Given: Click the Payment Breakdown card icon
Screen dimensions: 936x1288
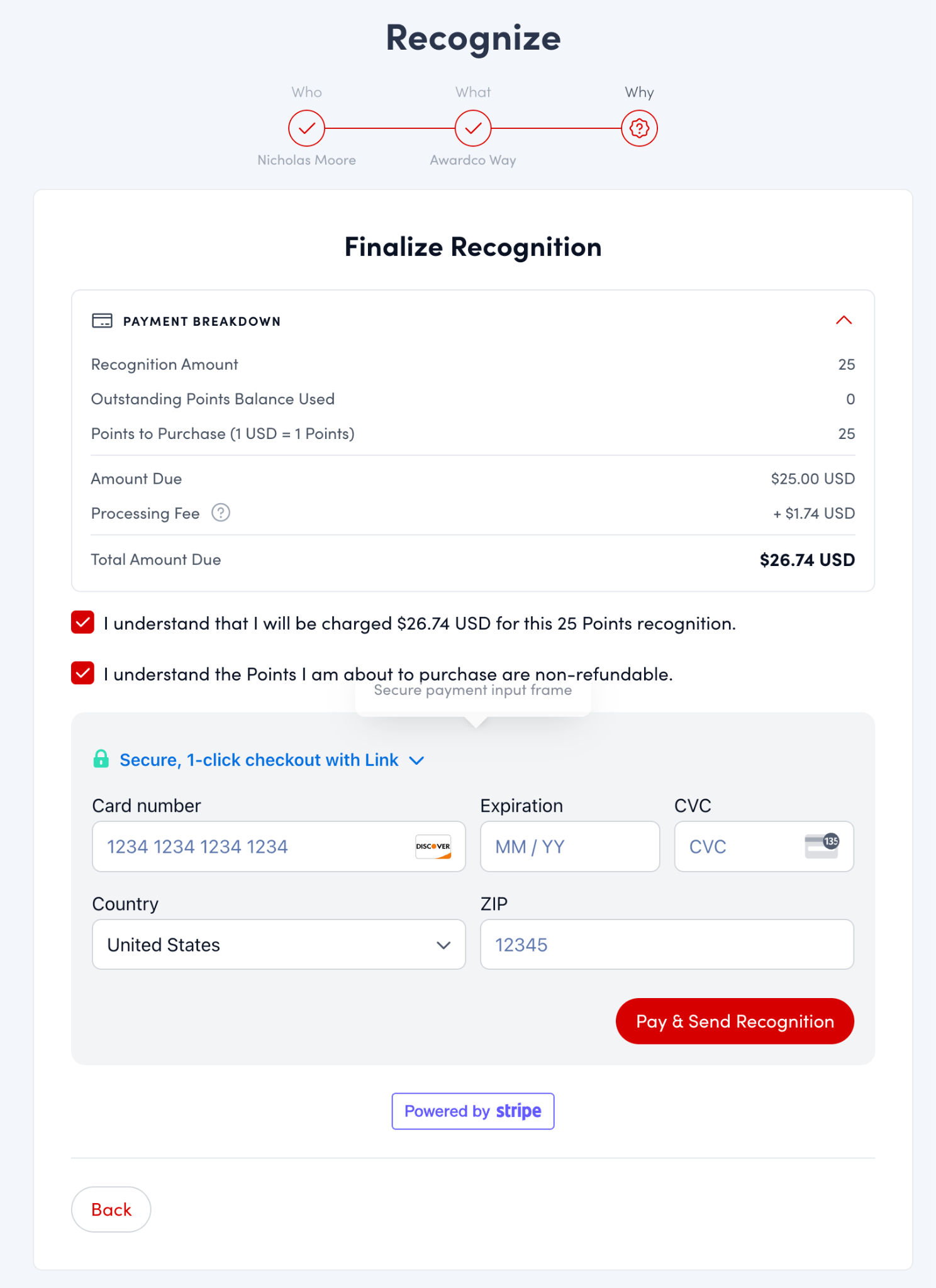Looking at the screenshot, I should click(x=102, y=321).
